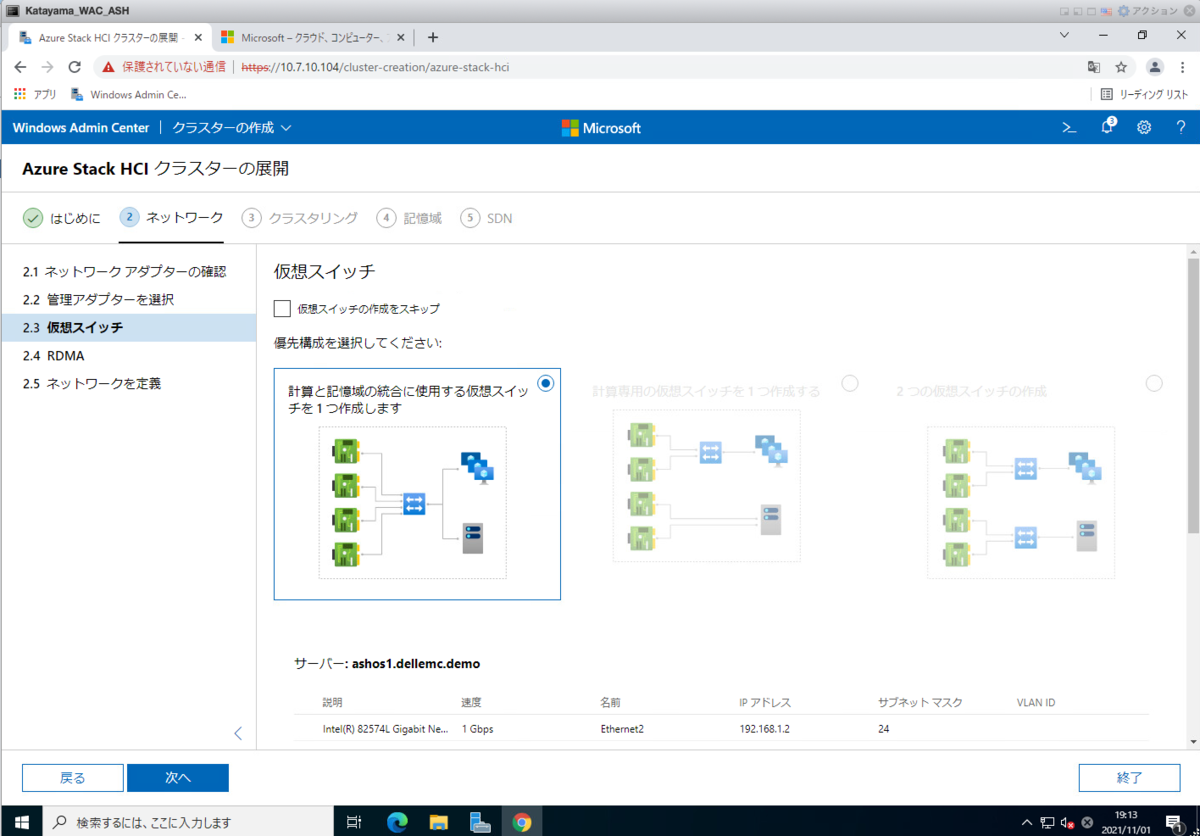Open 2.3 仮想スイッチ step
Image resolution: width=1200 pixels, height=836 pixels.
coord(128,328)
